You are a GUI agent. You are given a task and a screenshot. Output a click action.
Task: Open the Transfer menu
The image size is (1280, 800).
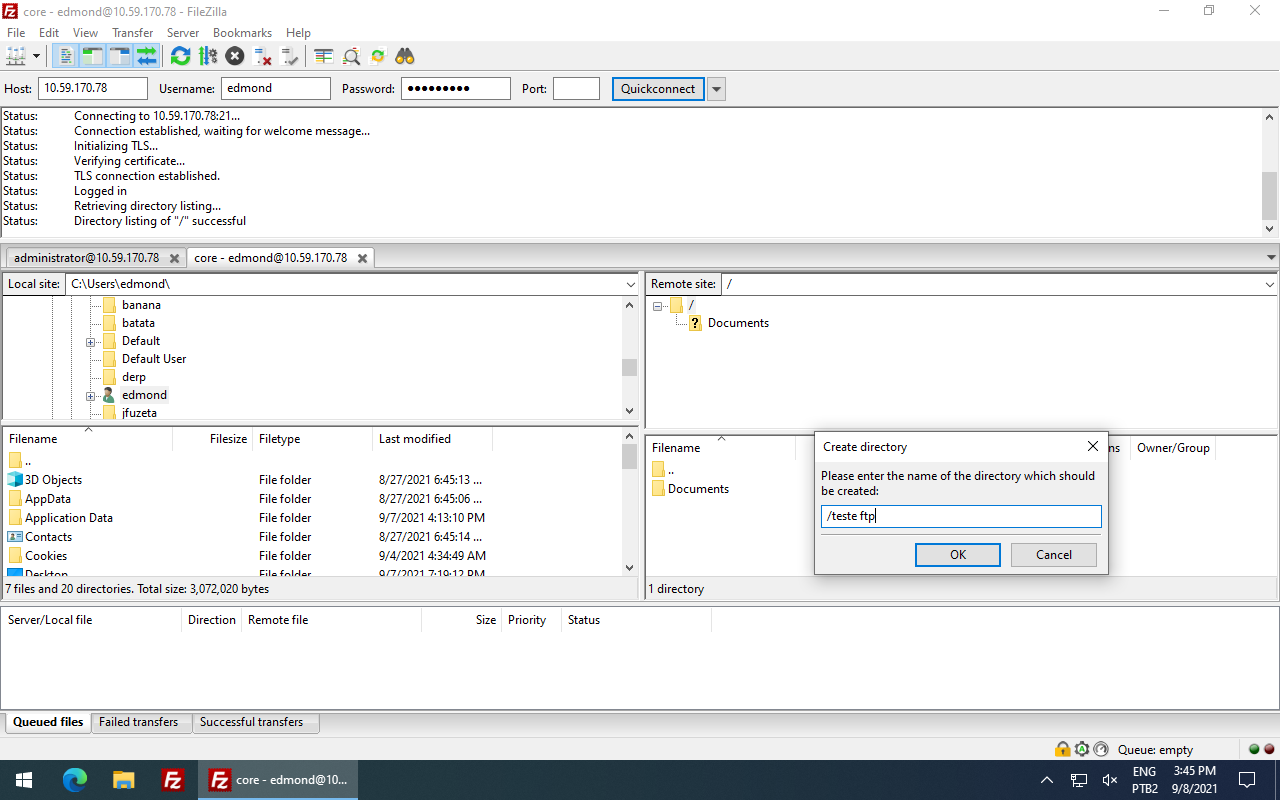click(132, 32)
